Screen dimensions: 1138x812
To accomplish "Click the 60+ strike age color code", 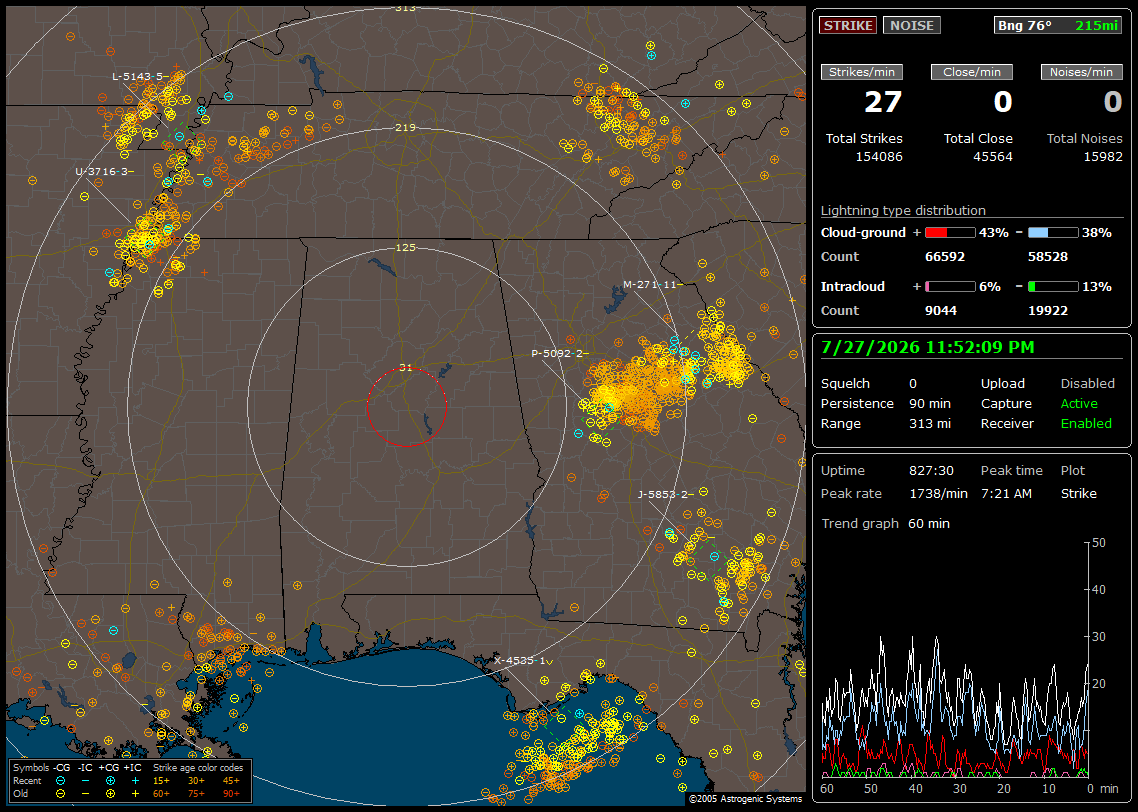I will [x=161, y=794].
